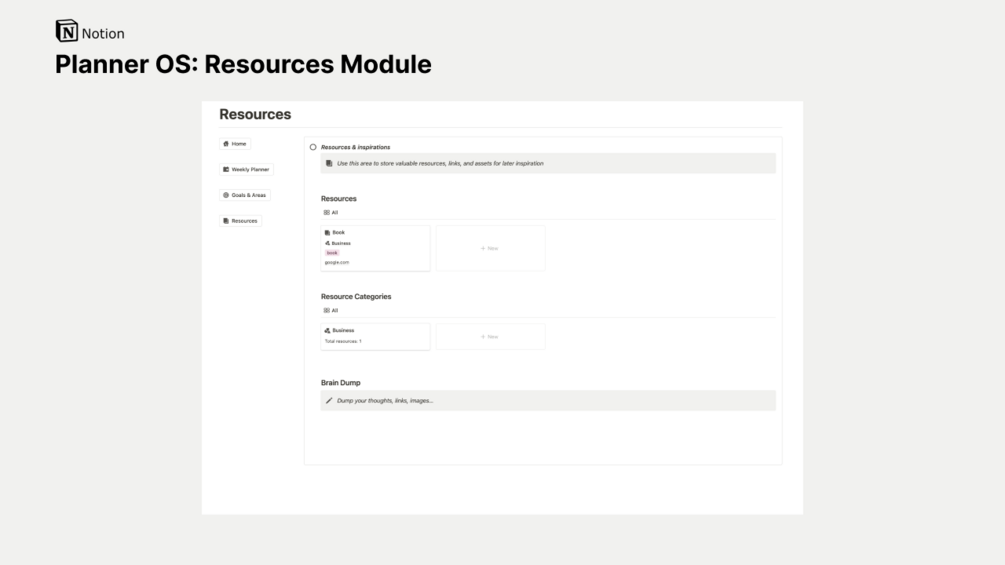Add a New card in the Resource Categories gallery
Screen dimensions: 1005x565
point(490,336)
